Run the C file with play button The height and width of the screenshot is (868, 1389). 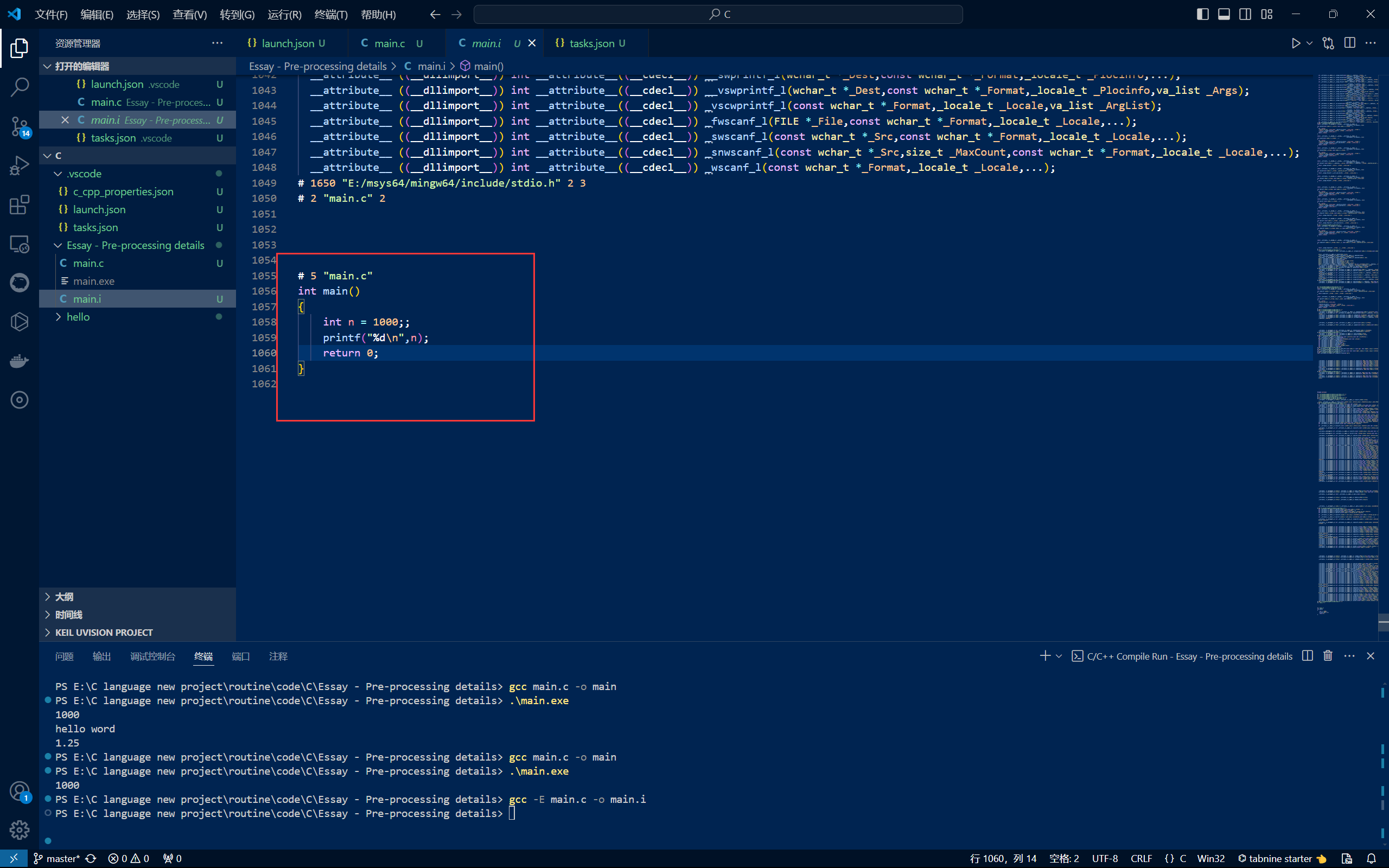tap(1296, 43)
